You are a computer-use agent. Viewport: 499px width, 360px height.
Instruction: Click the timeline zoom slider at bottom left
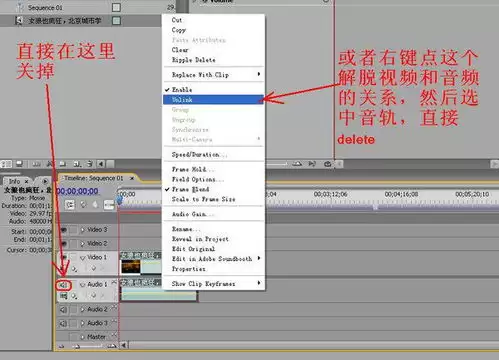tap(86, 346)
